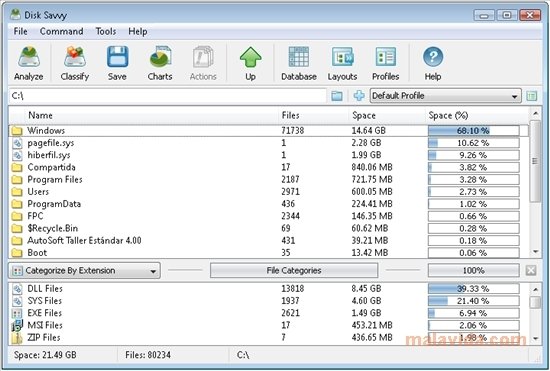550x371 pixels.
Task: Click the profile options icon beside Default Profile
Action: tap(532, 96)
